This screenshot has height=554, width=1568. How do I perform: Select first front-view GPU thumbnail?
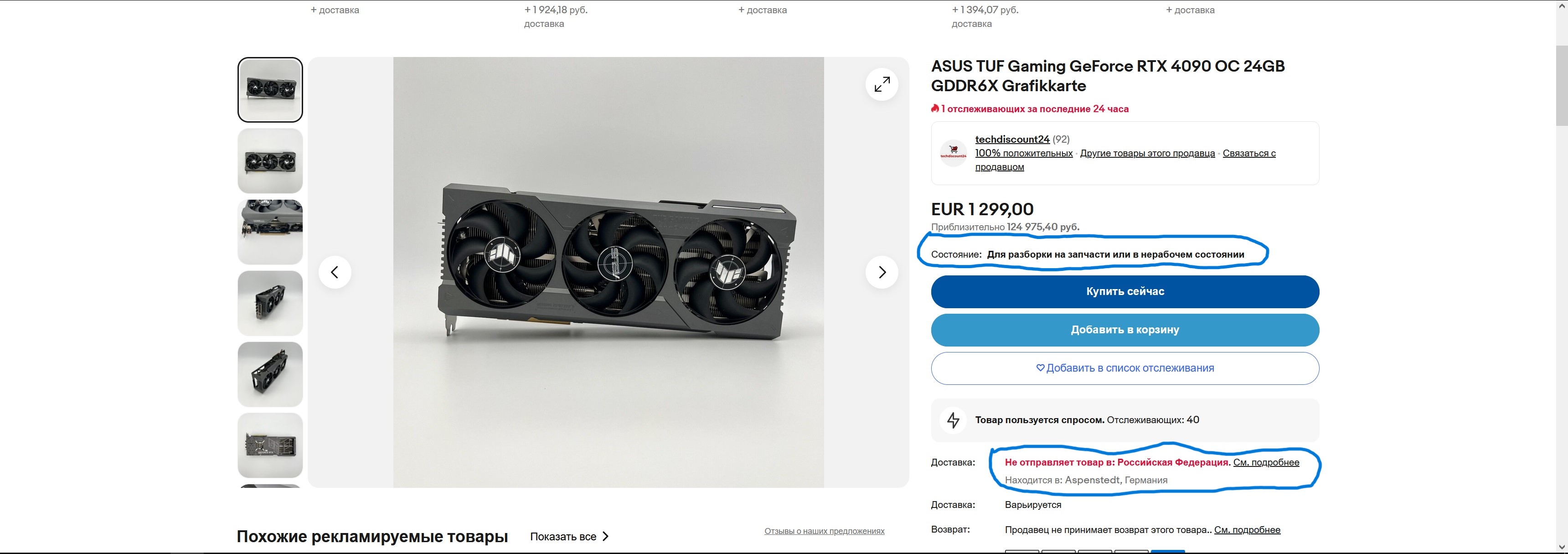(x=270, y=90)
